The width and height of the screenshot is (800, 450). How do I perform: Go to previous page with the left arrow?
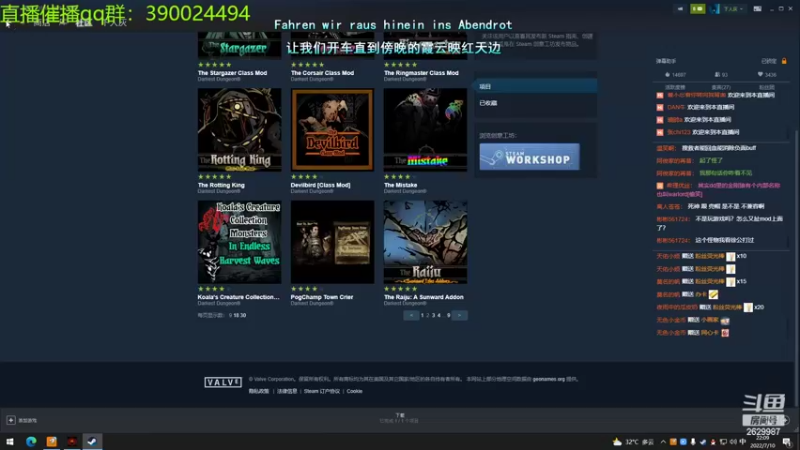coord(411,315)
